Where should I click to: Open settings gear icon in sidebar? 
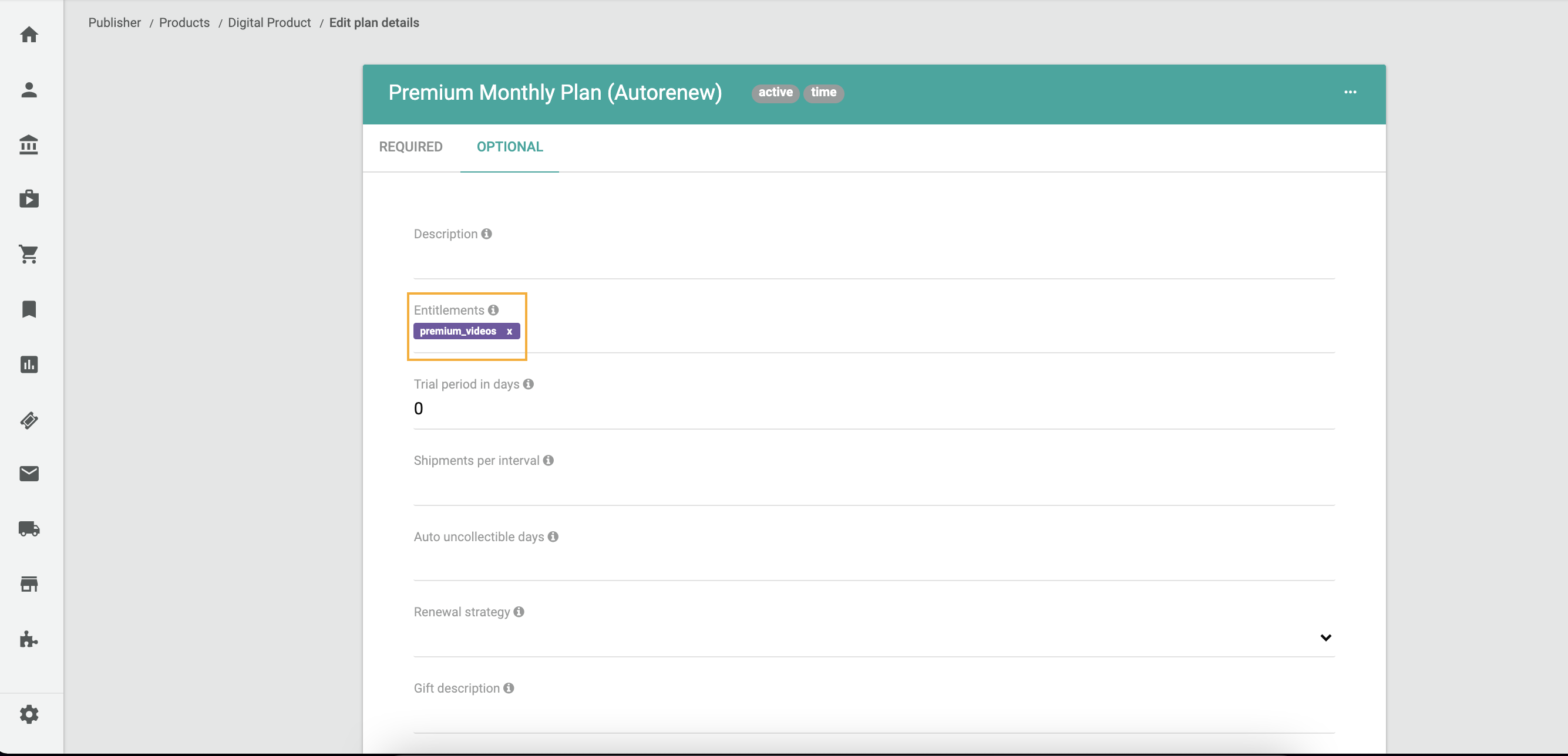click(29, 714)
